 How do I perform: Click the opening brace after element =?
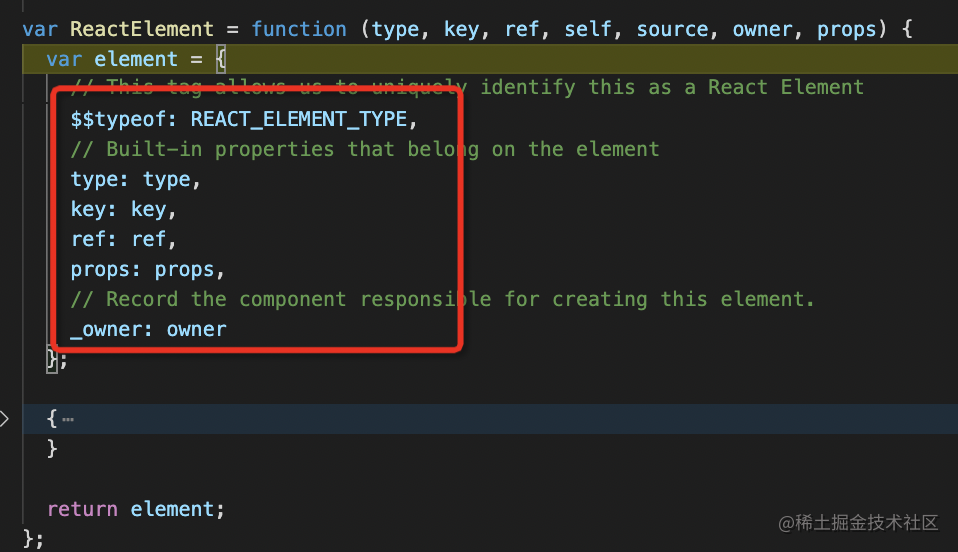click(x=221, y=59)
